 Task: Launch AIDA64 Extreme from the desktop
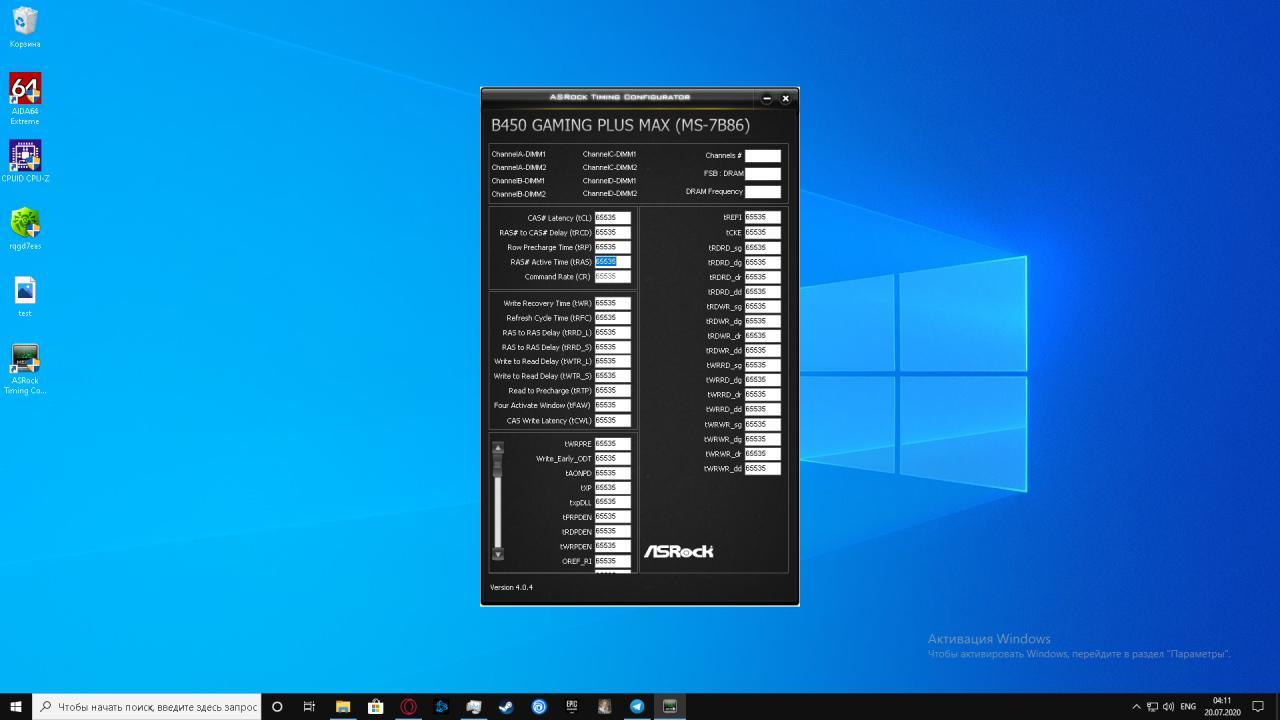coord(25,98)
